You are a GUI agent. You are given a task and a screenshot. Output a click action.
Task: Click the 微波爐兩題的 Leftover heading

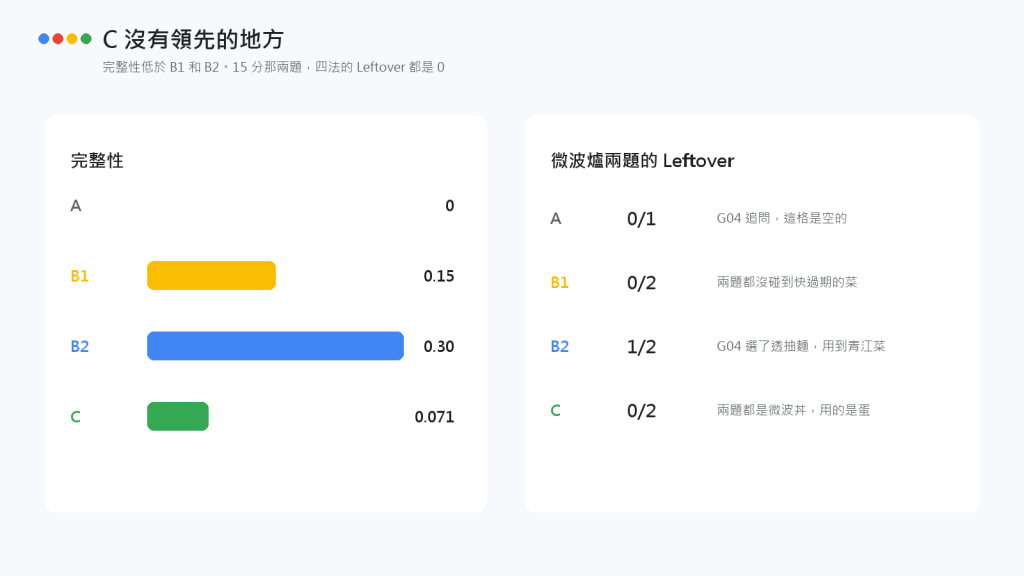[643, 161]
